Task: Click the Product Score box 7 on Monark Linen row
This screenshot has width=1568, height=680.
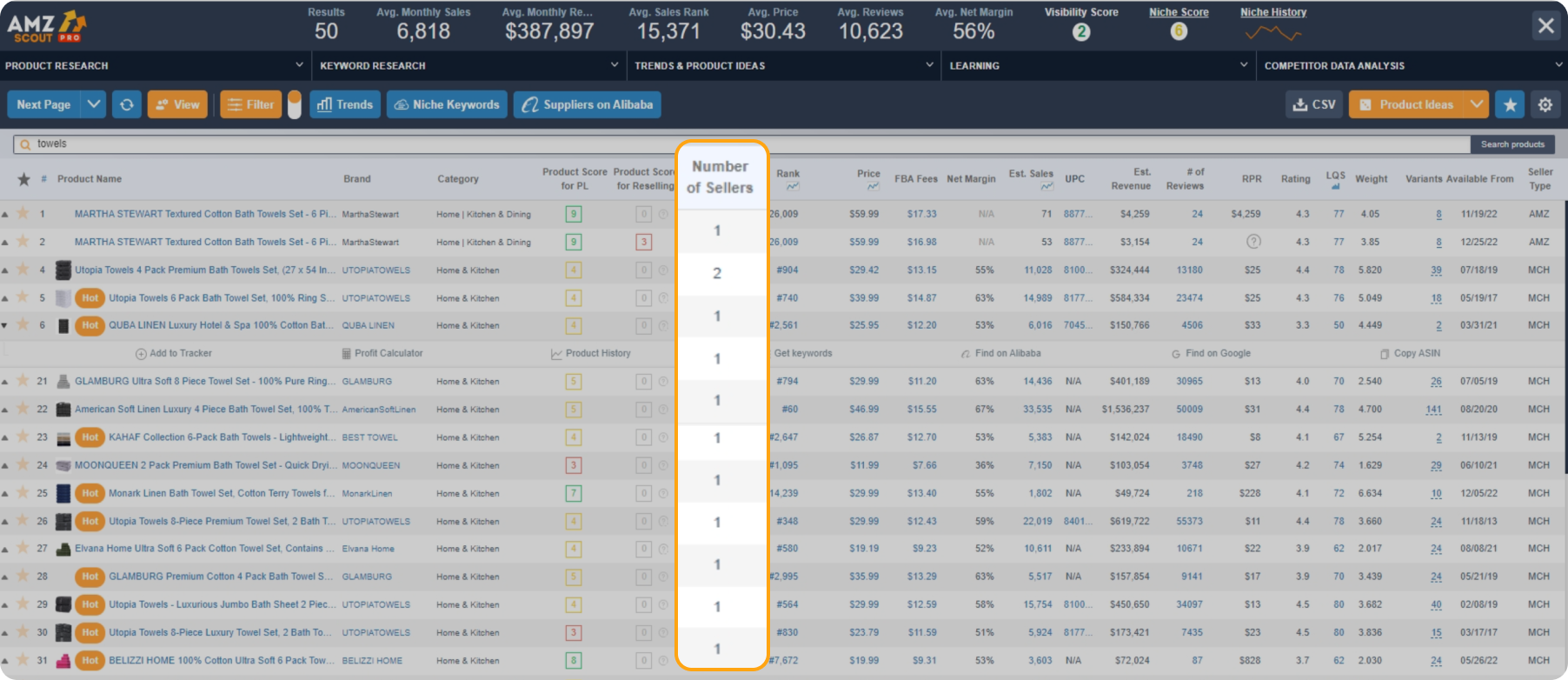Action: (x=573, y=493)
